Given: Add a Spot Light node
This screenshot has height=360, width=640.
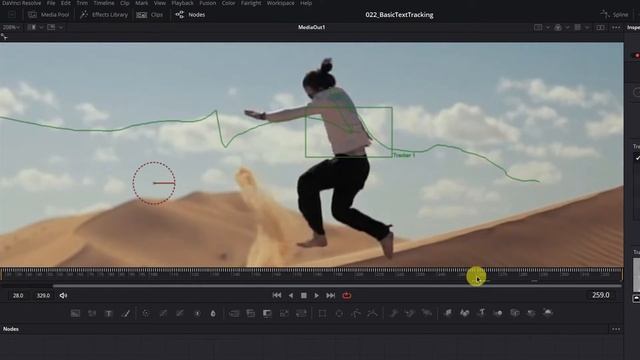Looking at the screenshot, I should [x=531, y=313].
